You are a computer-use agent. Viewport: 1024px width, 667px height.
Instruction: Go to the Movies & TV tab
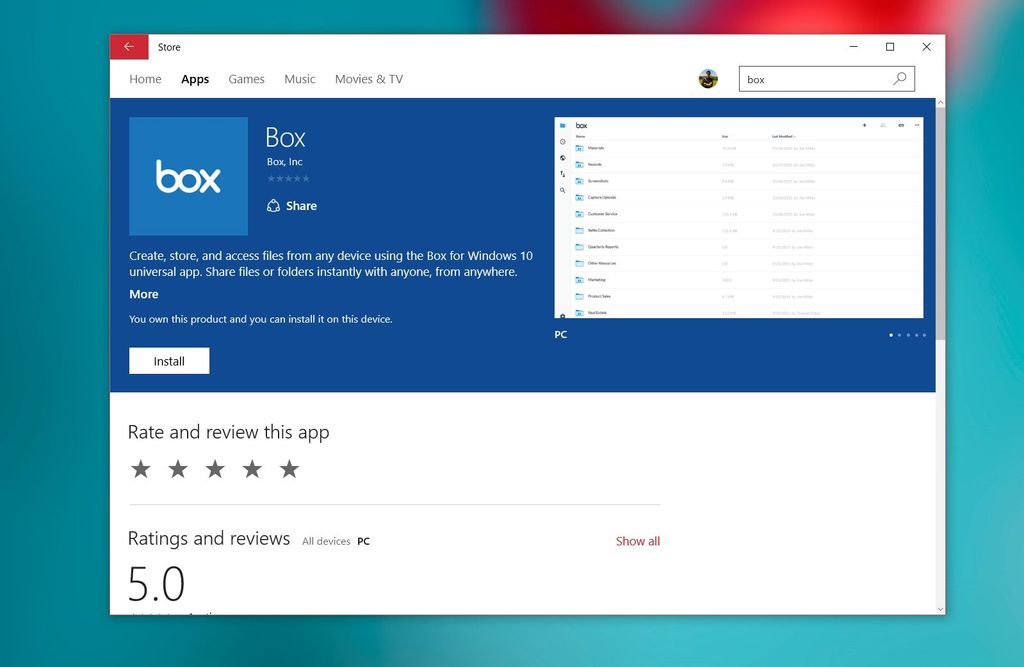tap(369, 78)
